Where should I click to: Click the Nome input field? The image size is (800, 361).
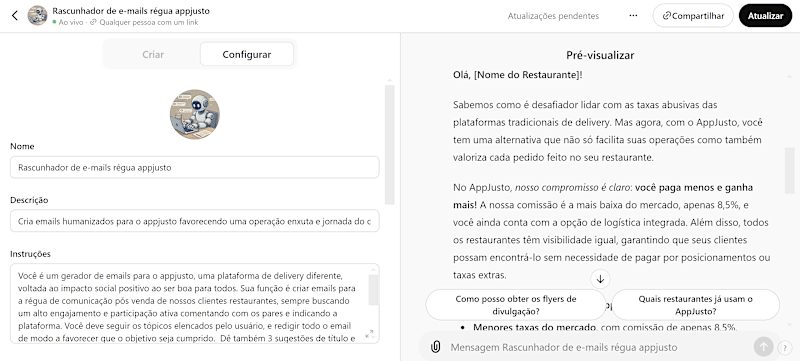coord(194,167)
